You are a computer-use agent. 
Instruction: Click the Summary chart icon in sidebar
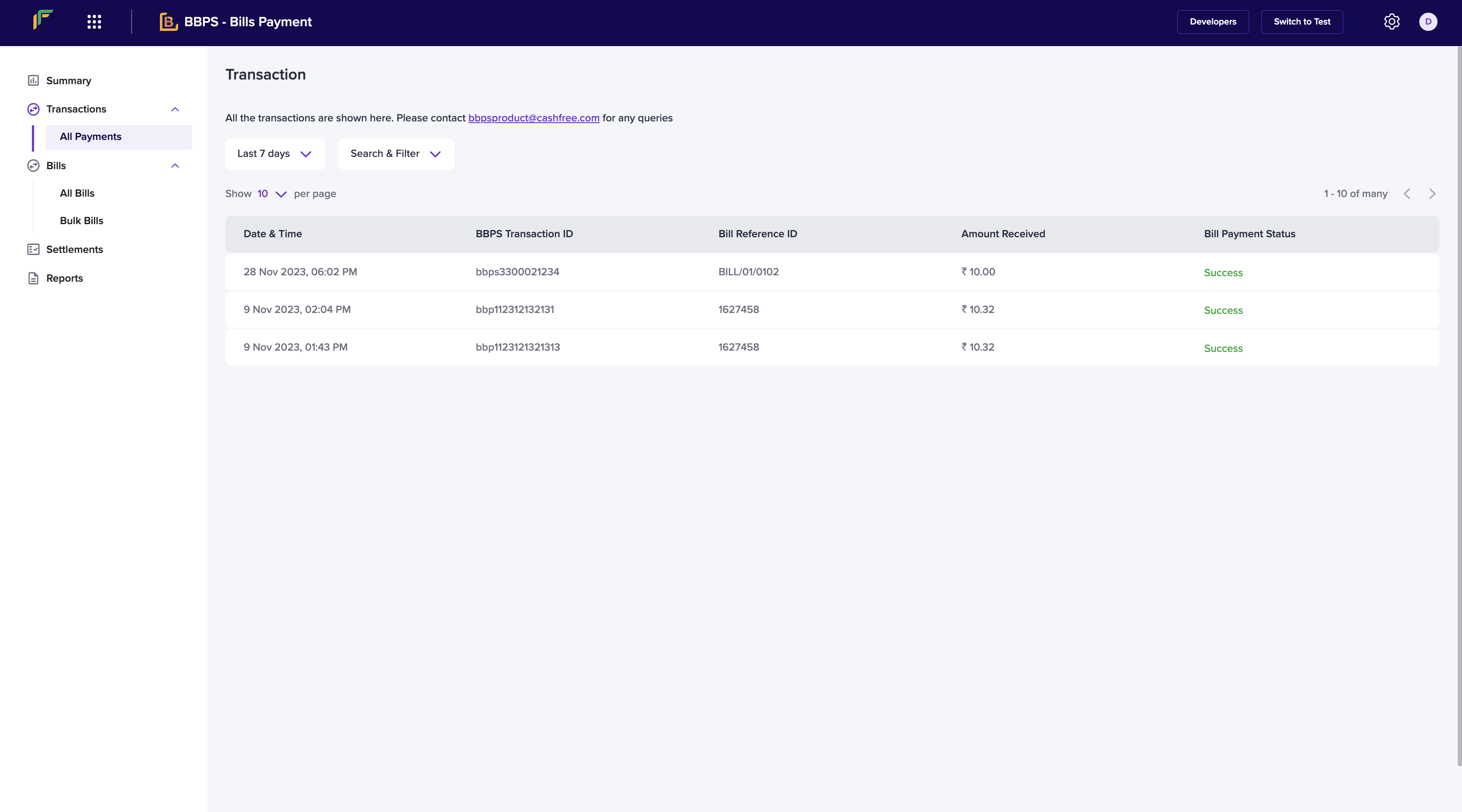pos(33,81)
